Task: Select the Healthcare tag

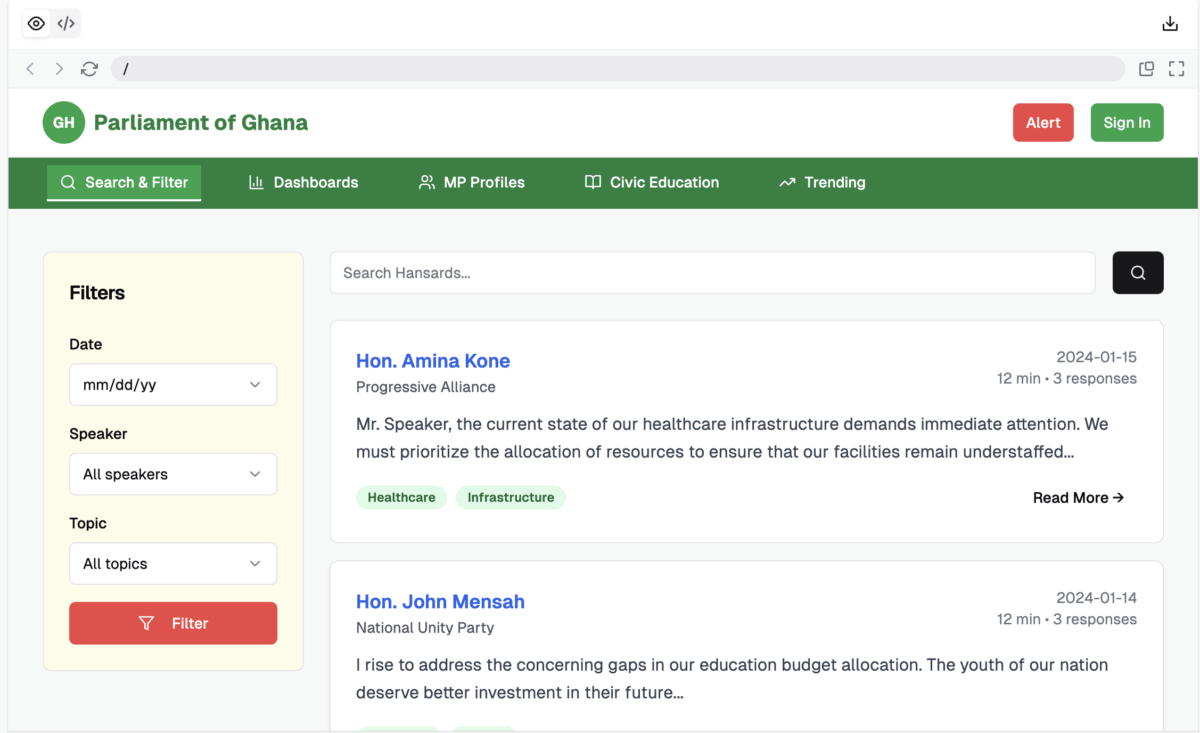Action: 401,497
